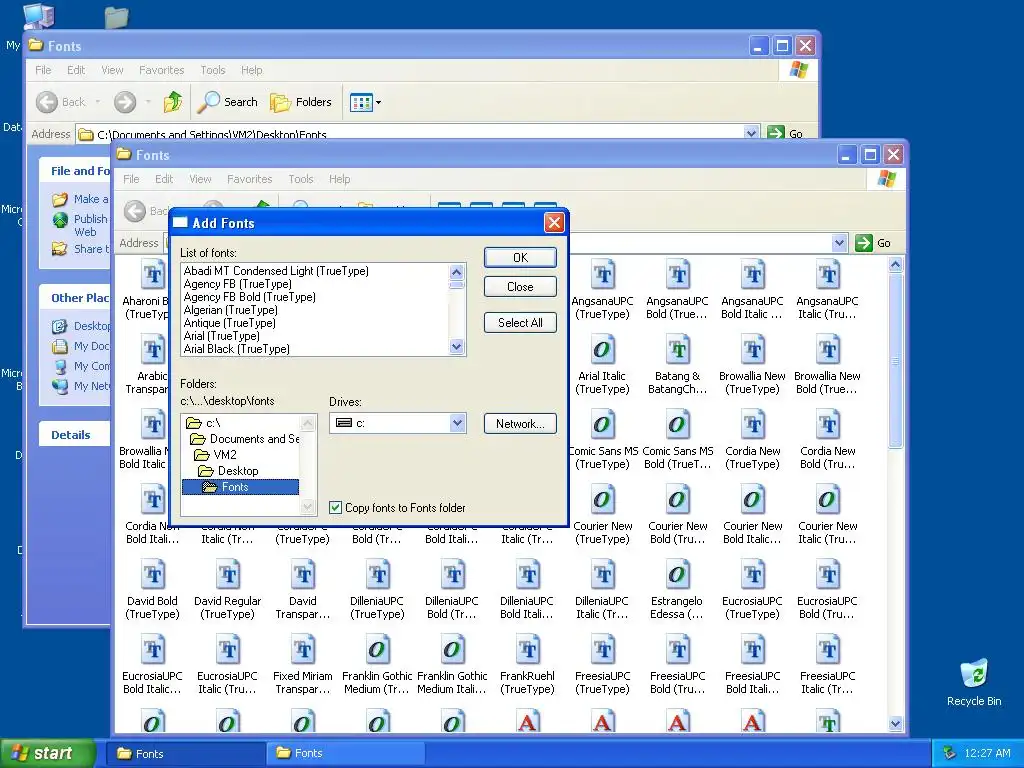Click Select All in Add Fonts dialog
This screenshot has width=1024, height=768.
click(x=520, y=323)
